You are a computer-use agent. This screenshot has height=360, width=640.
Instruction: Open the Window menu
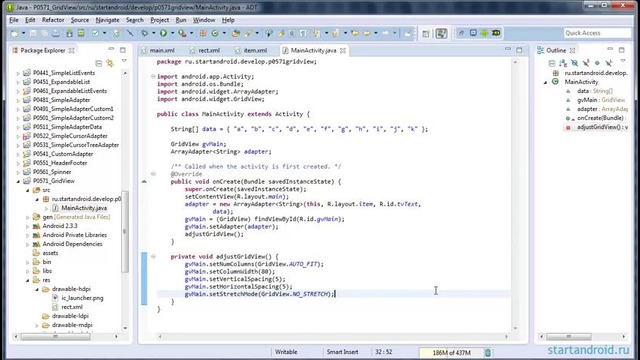204,20
